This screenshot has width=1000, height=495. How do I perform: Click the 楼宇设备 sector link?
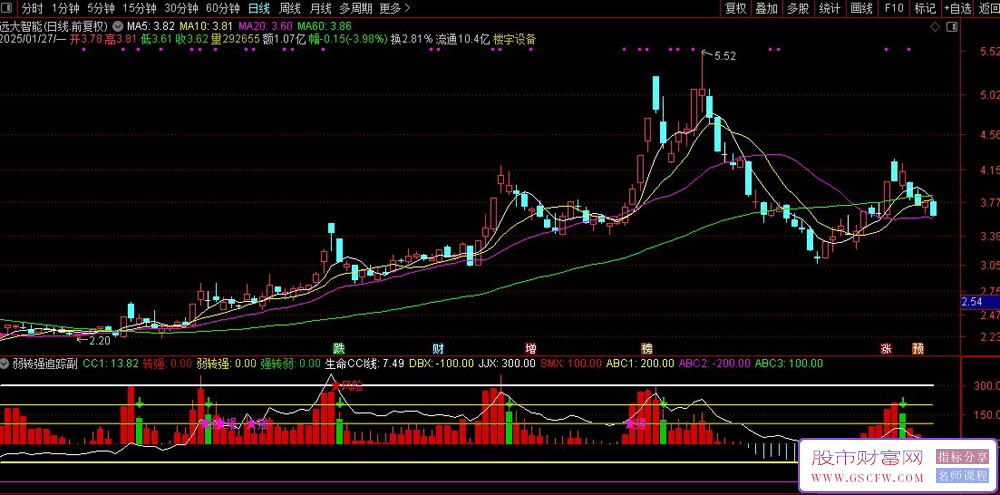point(514,39)
